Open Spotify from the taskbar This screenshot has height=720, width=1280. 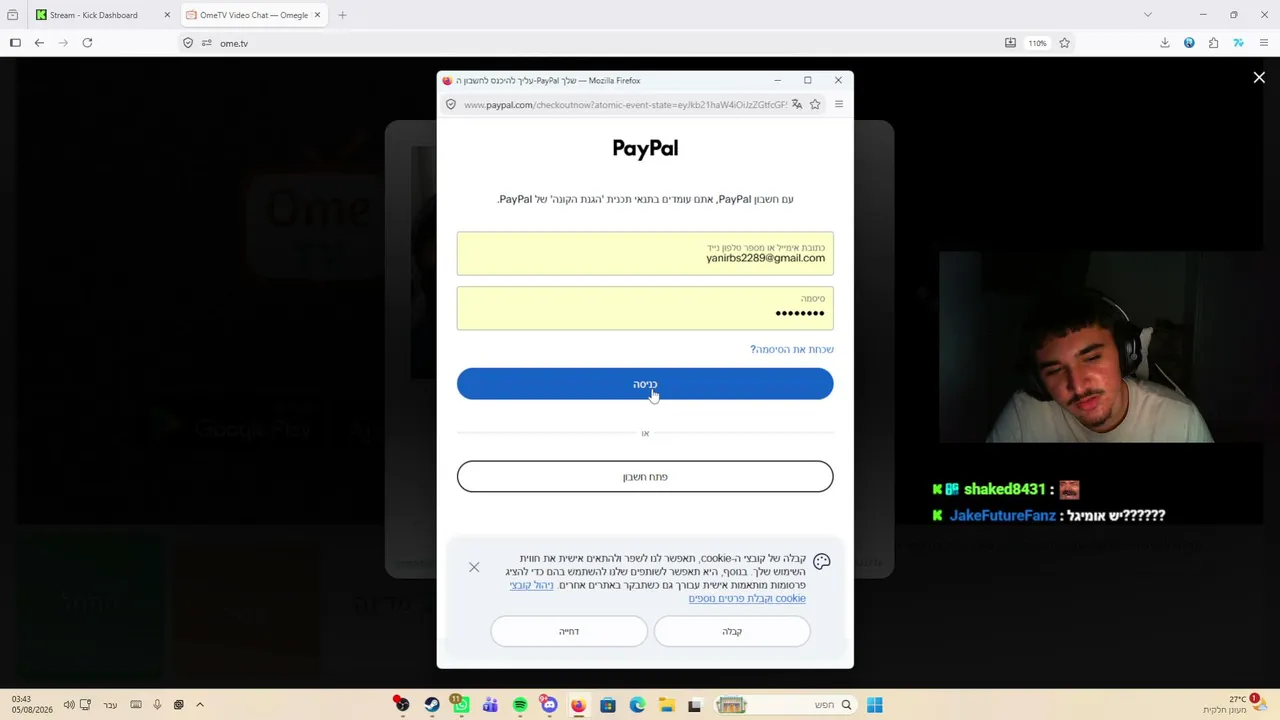520,705
